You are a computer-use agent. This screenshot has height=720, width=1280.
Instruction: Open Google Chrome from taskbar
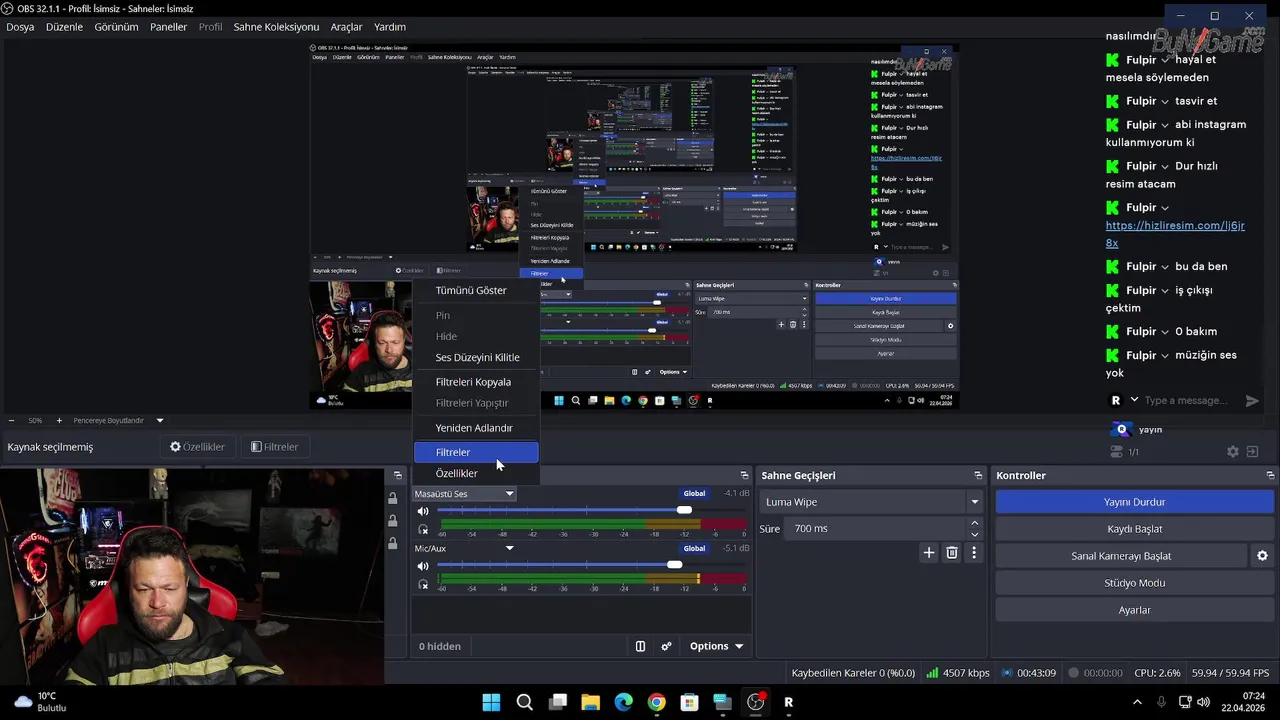coord(656,702)
